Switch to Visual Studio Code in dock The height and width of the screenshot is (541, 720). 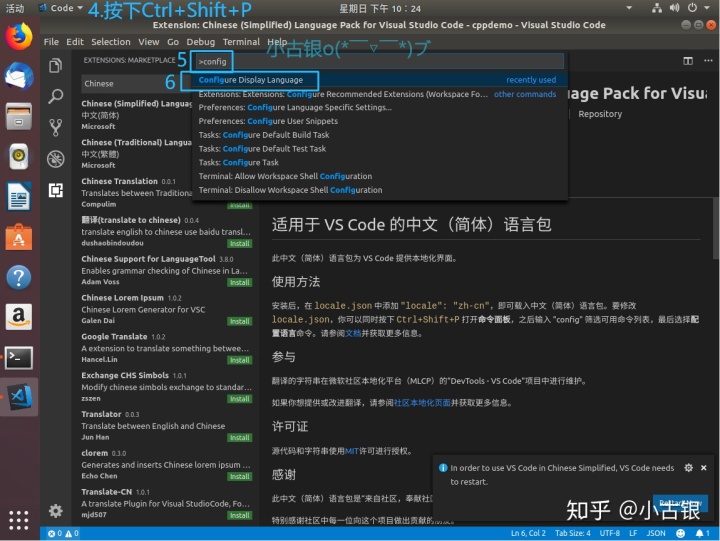20,397
